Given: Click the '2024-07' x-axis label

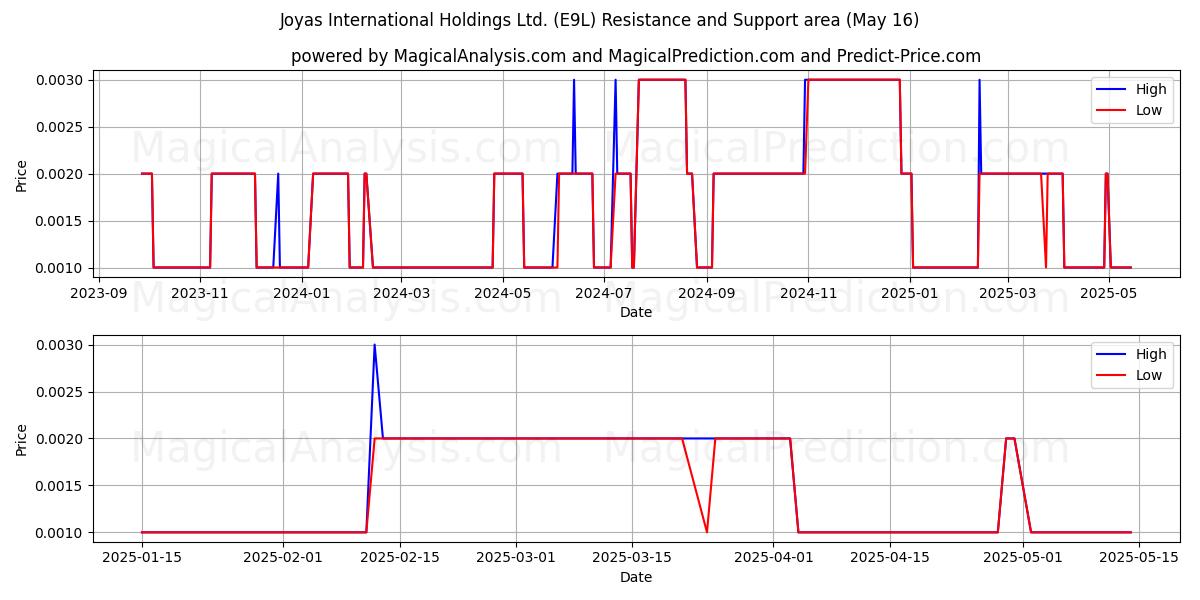Looking at the screenshot, I should click(x=606, y=293).
